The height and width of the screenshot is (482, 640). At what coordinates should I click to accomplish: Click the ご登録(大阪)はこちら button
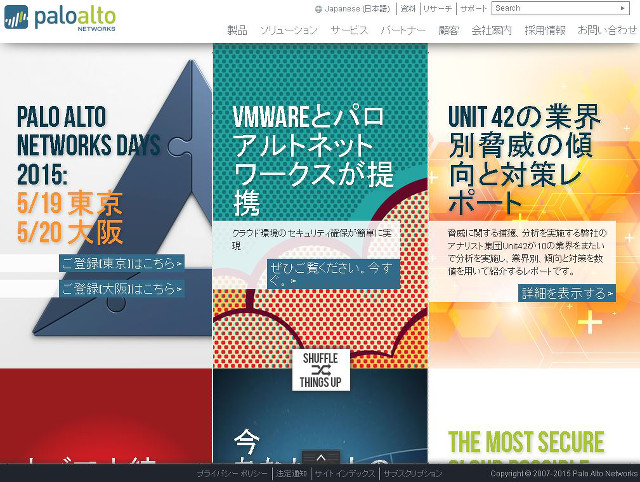(122, 289)
